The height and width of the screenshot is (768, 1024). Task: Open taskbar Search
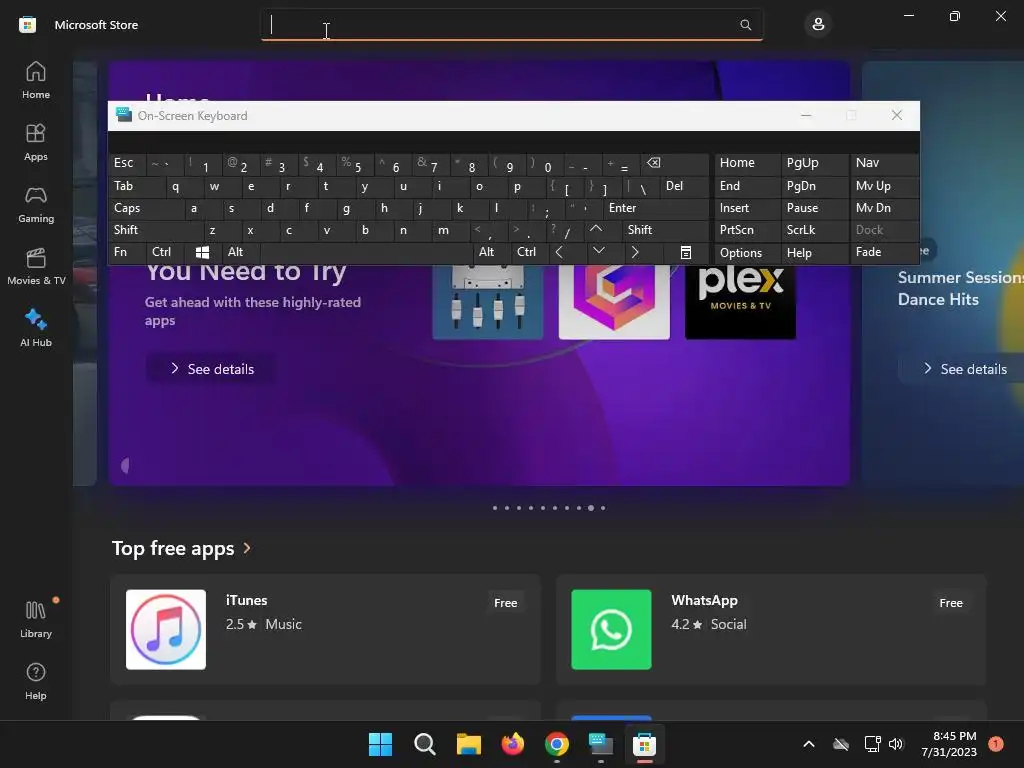point(424,744)
